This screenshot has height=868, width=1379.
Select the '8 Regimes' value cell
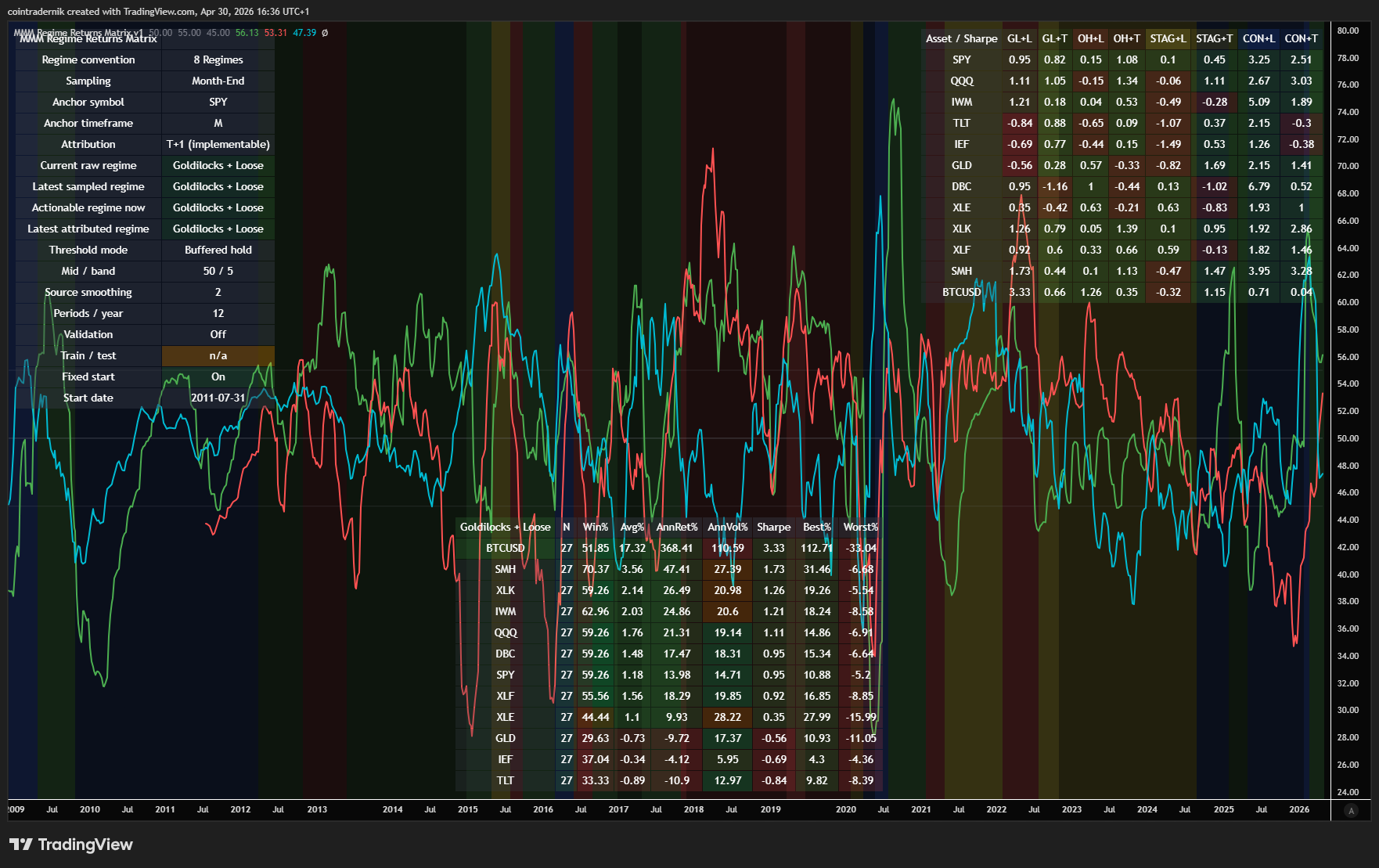click(x=218, y=60)
